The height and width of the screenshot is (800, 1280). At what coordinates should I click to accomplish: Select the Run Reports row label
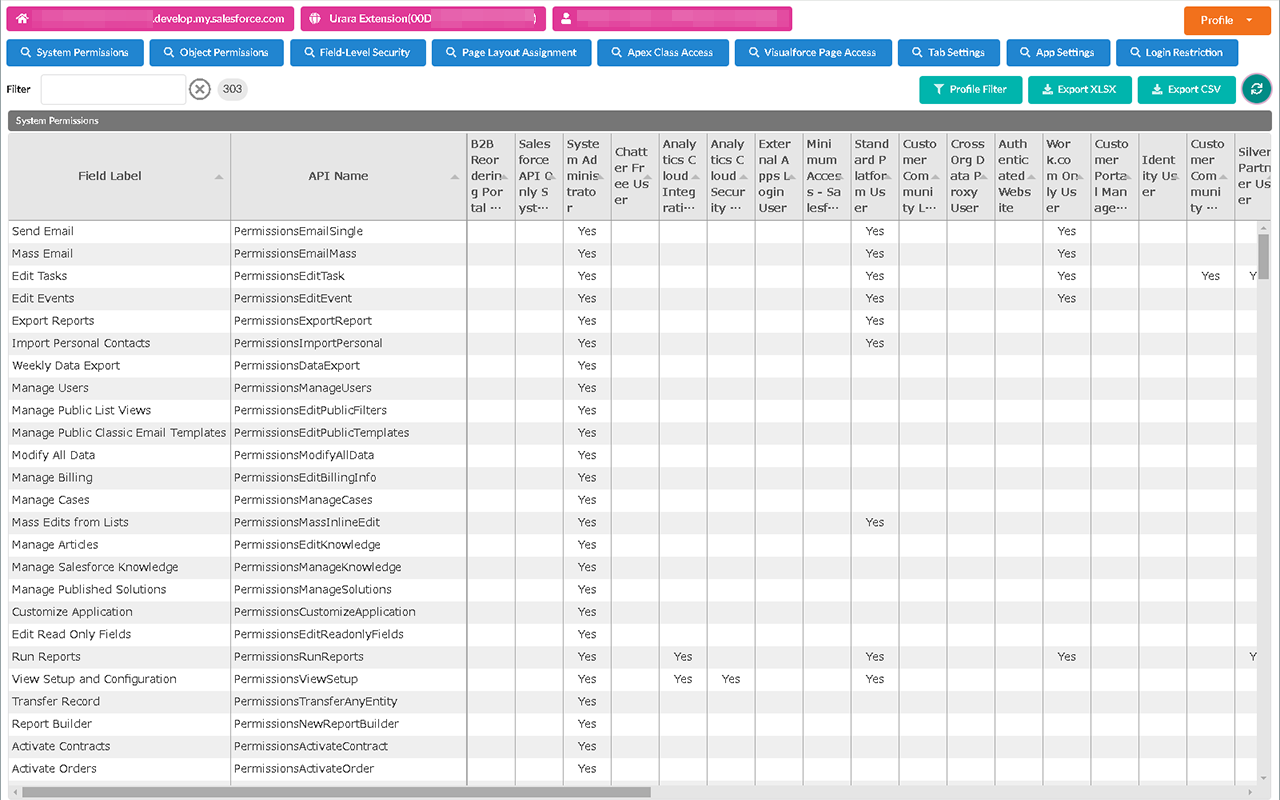click(46, 657)
